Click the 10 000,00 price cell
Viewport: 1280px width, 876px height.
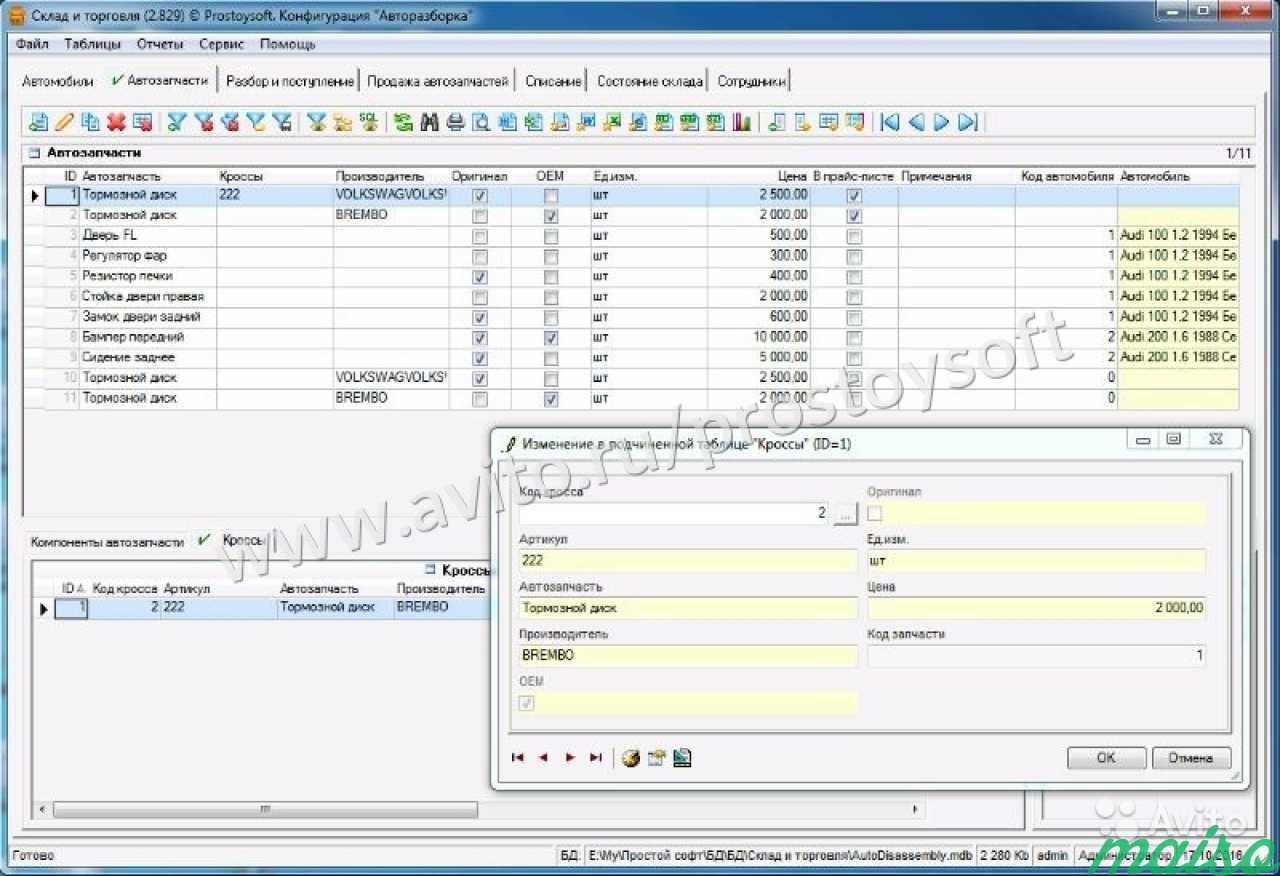click(x=759, y=337)
